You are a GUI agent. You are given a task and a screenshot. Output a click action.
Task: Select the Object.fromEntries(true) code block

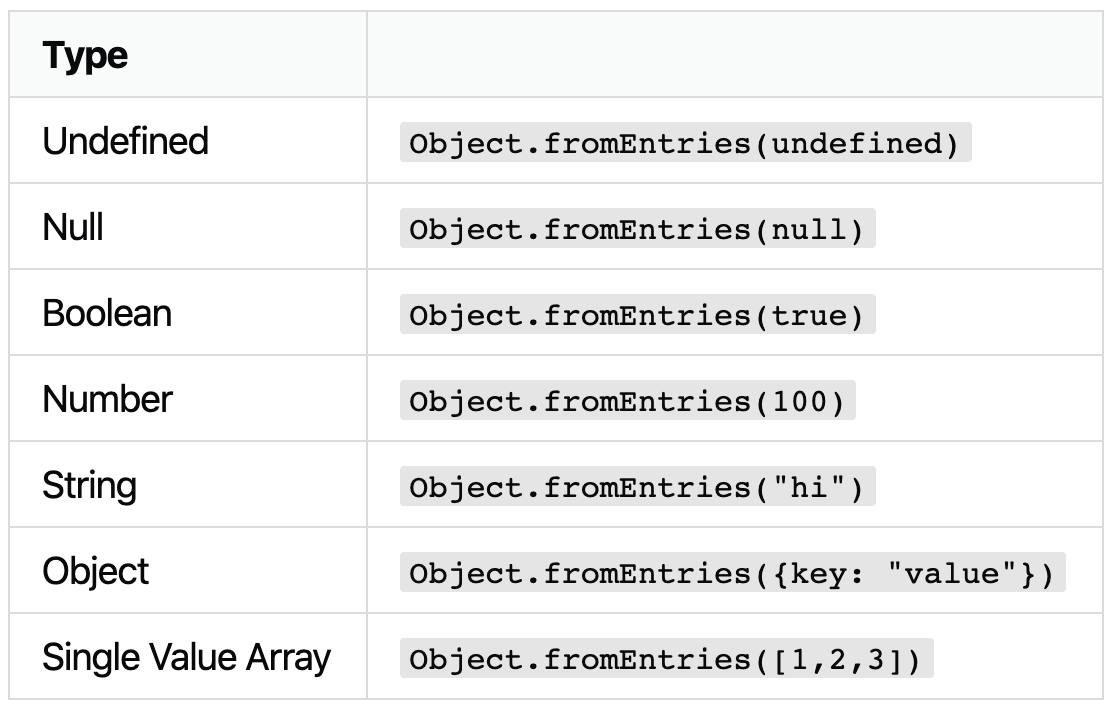point(637,316)
